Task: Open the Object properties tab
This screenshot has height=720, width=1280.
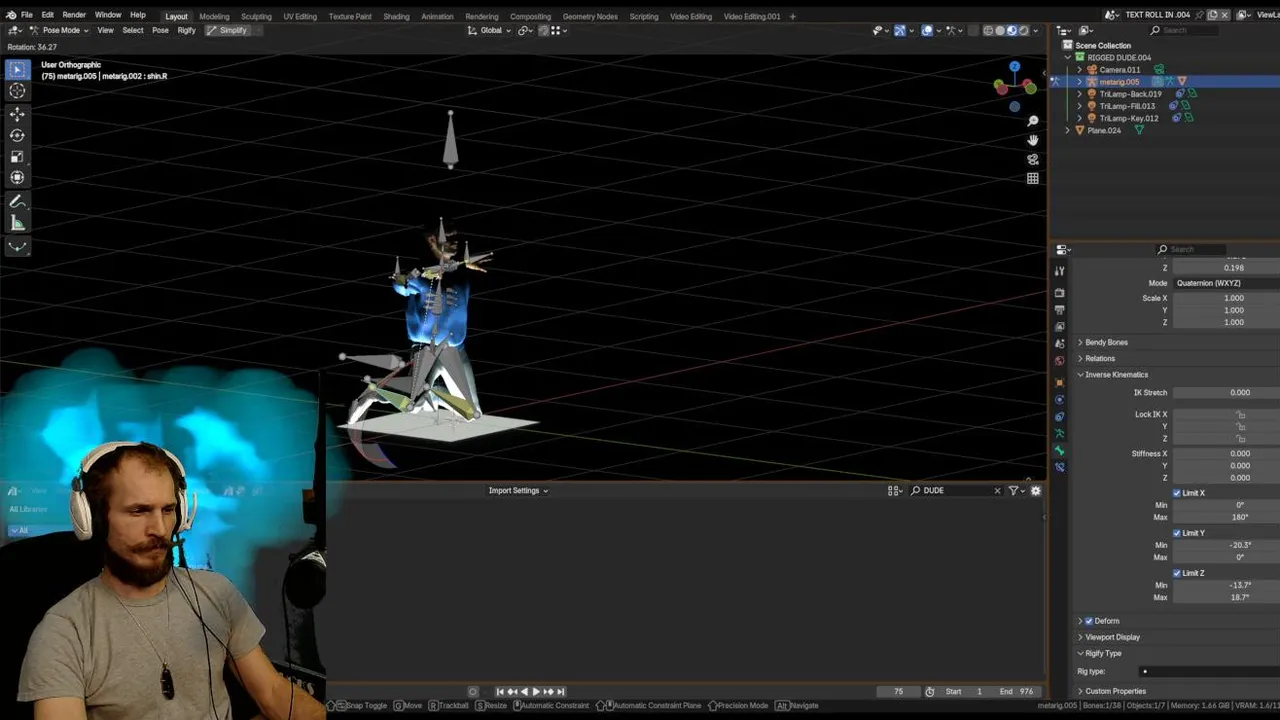Action: 1060,382
